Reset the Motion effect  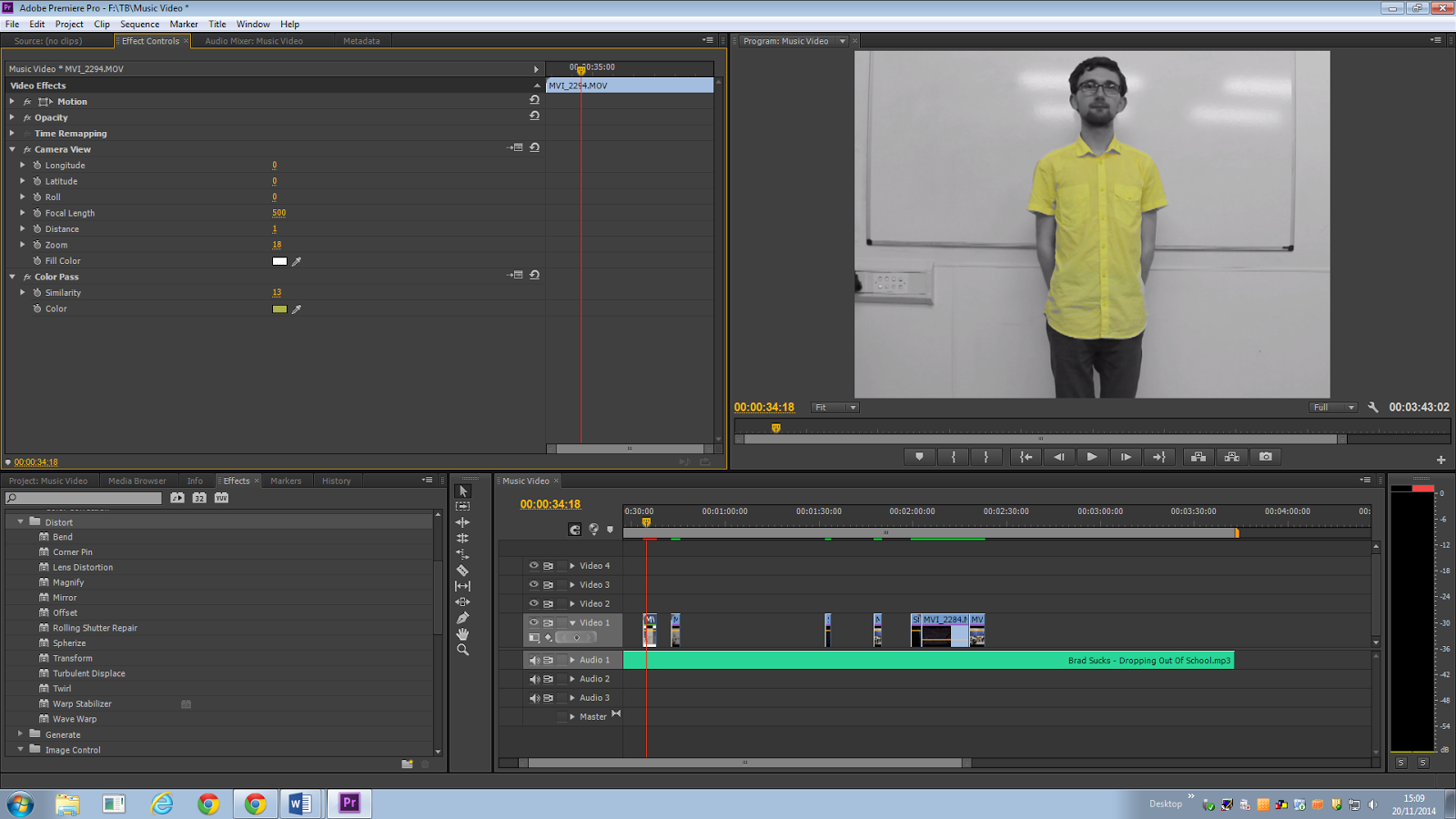coord(534,100)
